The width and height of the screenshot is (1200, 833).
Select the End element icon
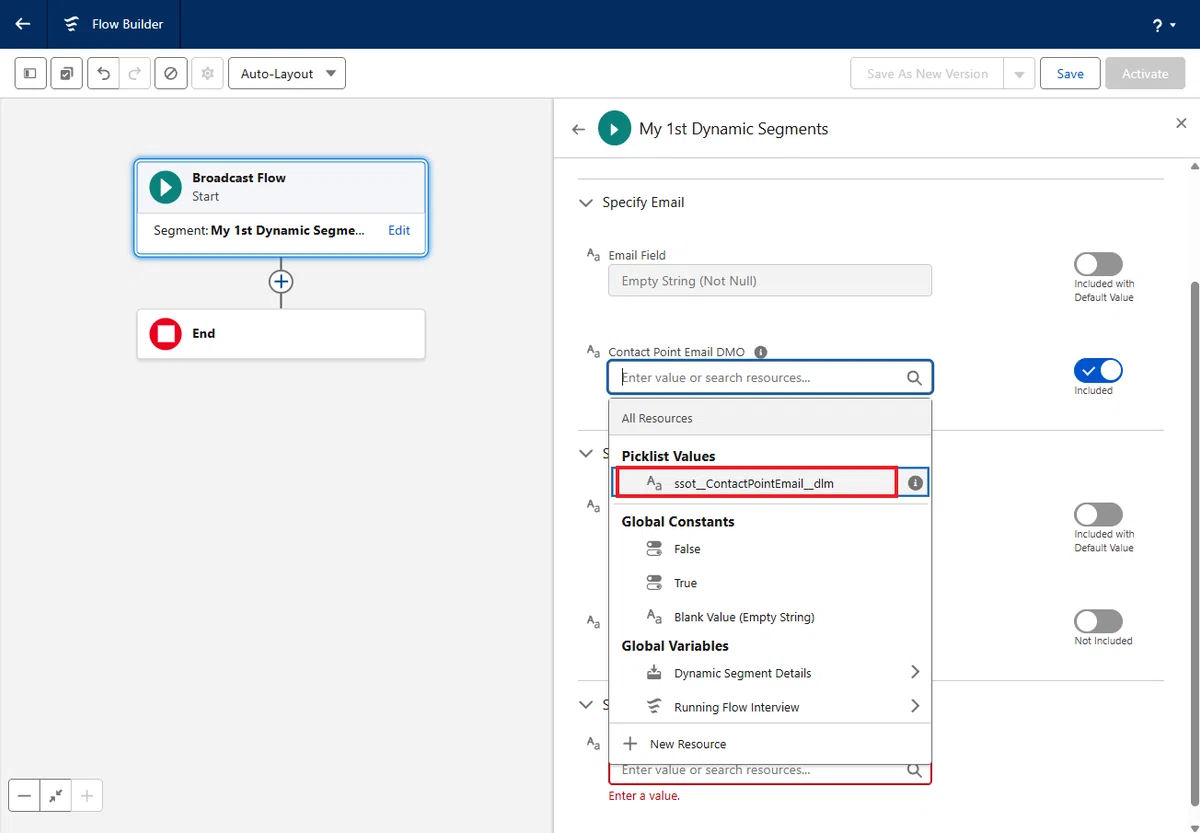pos(165,334)
